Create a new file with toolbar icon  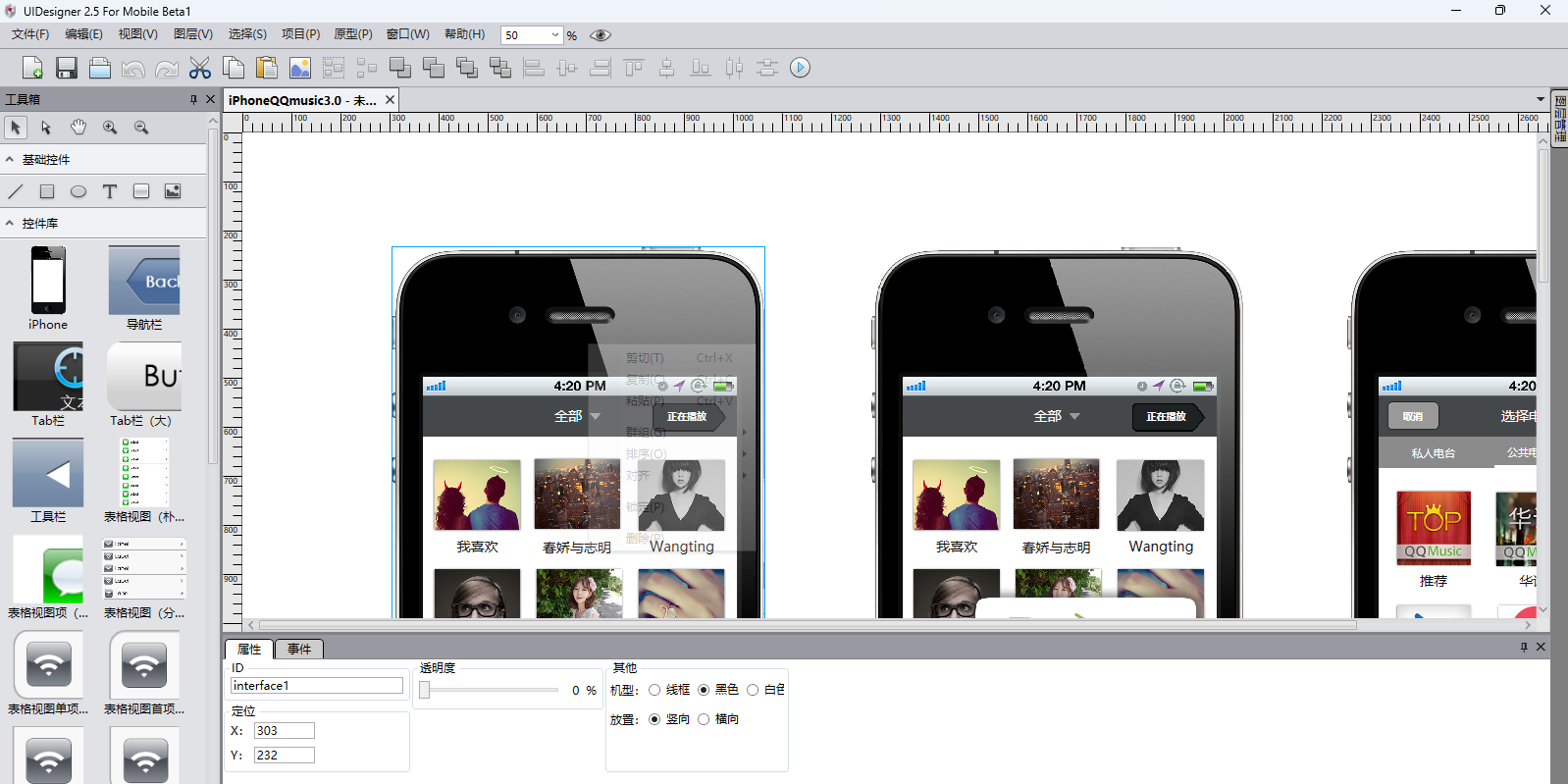pyautogui.click(x=32, y=68)
